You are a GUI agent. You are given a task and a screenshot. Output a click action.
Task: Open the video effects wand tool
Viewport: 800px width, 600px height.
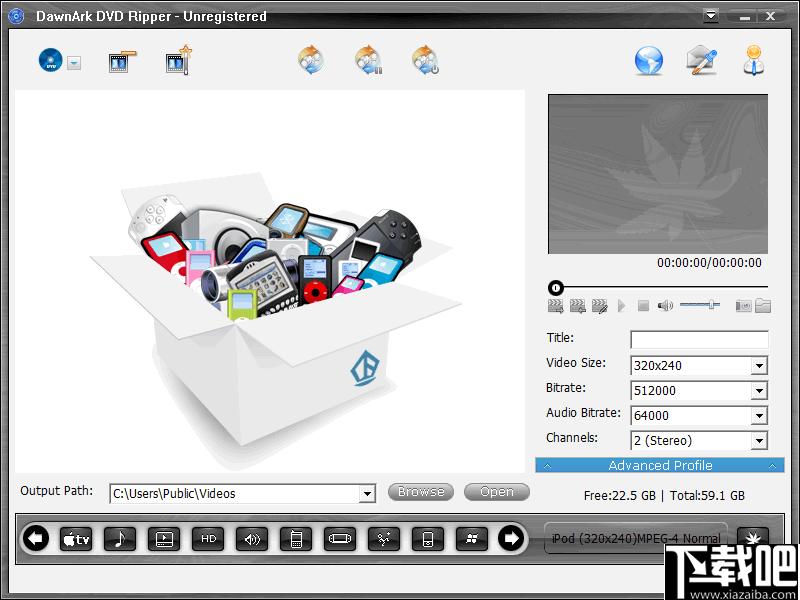pyautogui.click(x=179, y=61)
